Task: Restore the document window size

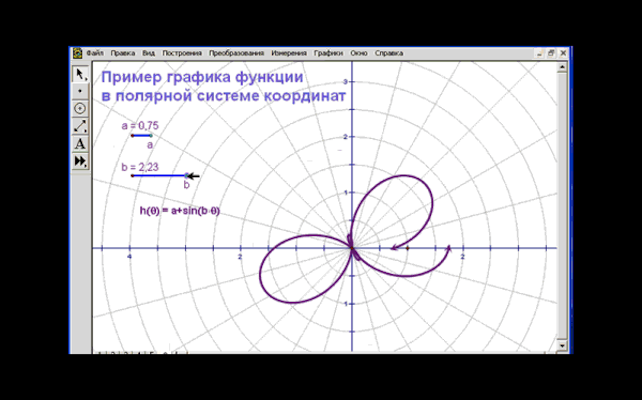Action: pyautogui.click(x=551, y=53)
